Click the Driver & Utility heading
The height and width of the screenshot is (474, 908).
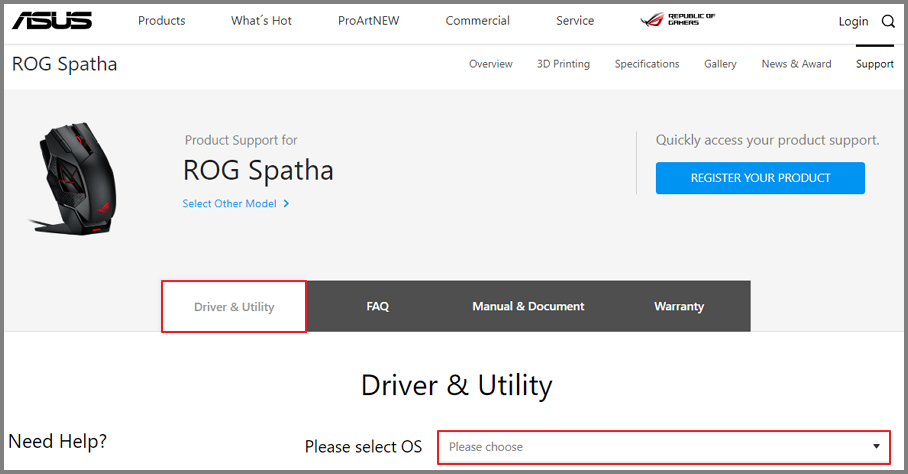click(x=457, y=386)
